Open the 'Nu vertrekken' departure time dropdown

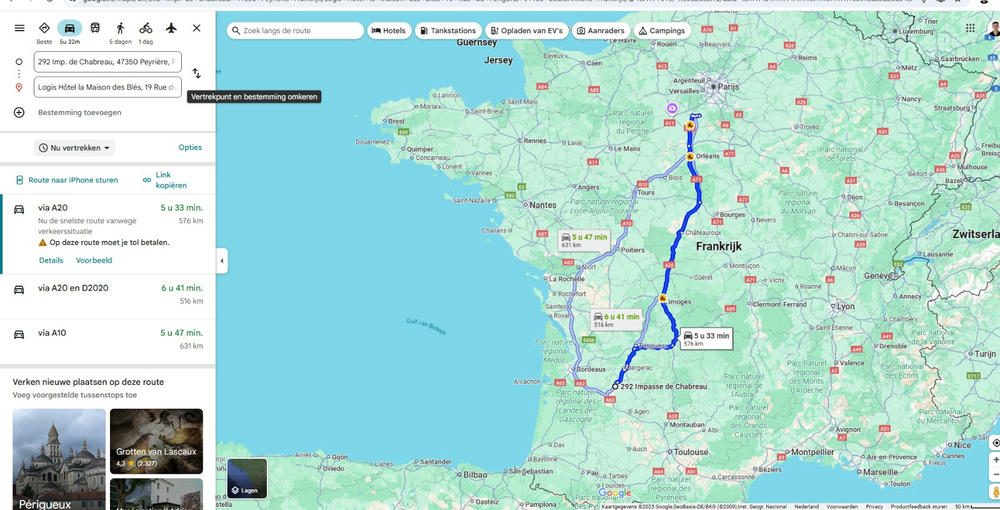coord(75,148)
